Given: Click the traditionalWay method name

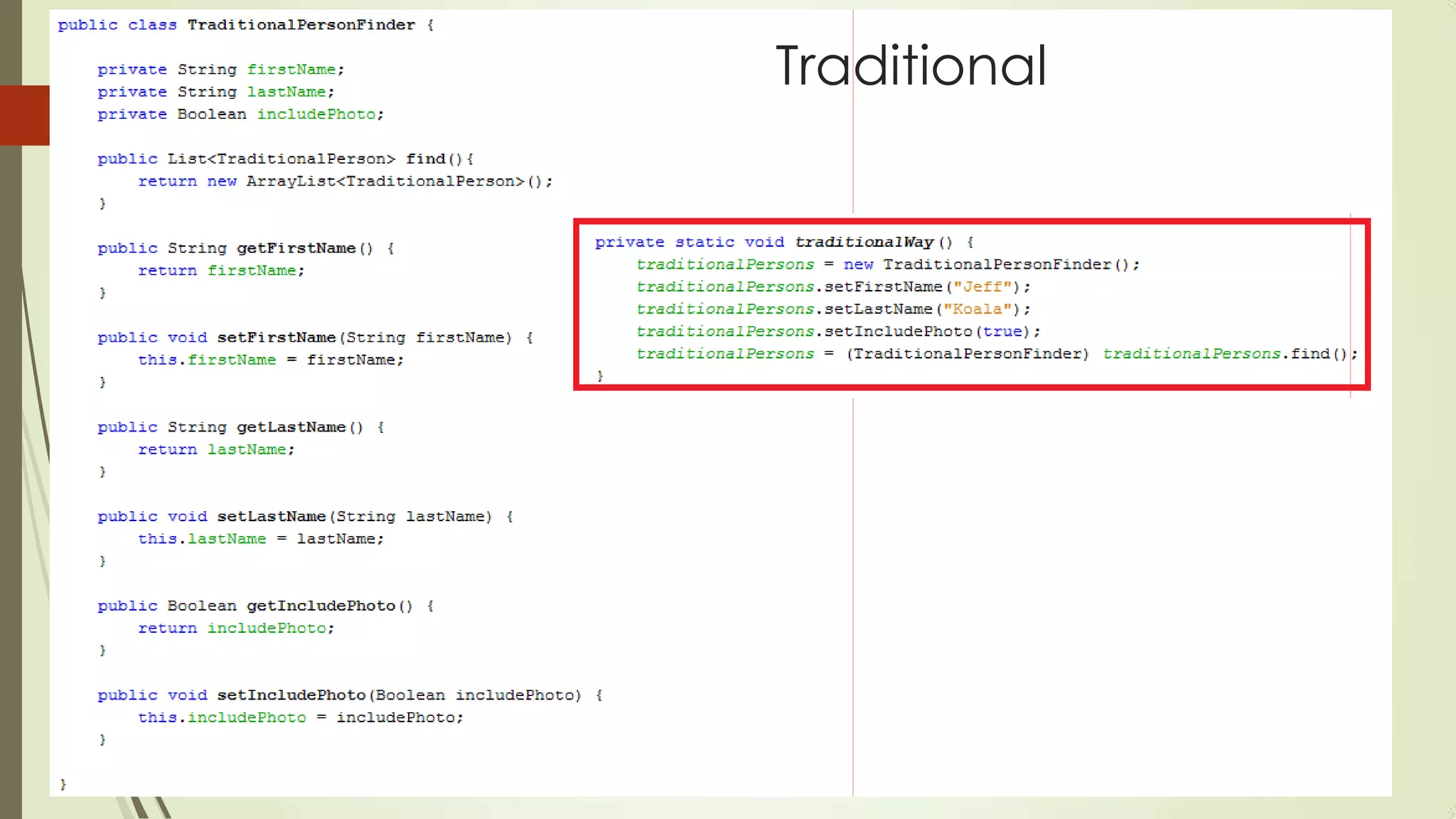Looking at the screenshot, I should click(x=864, y=242).
